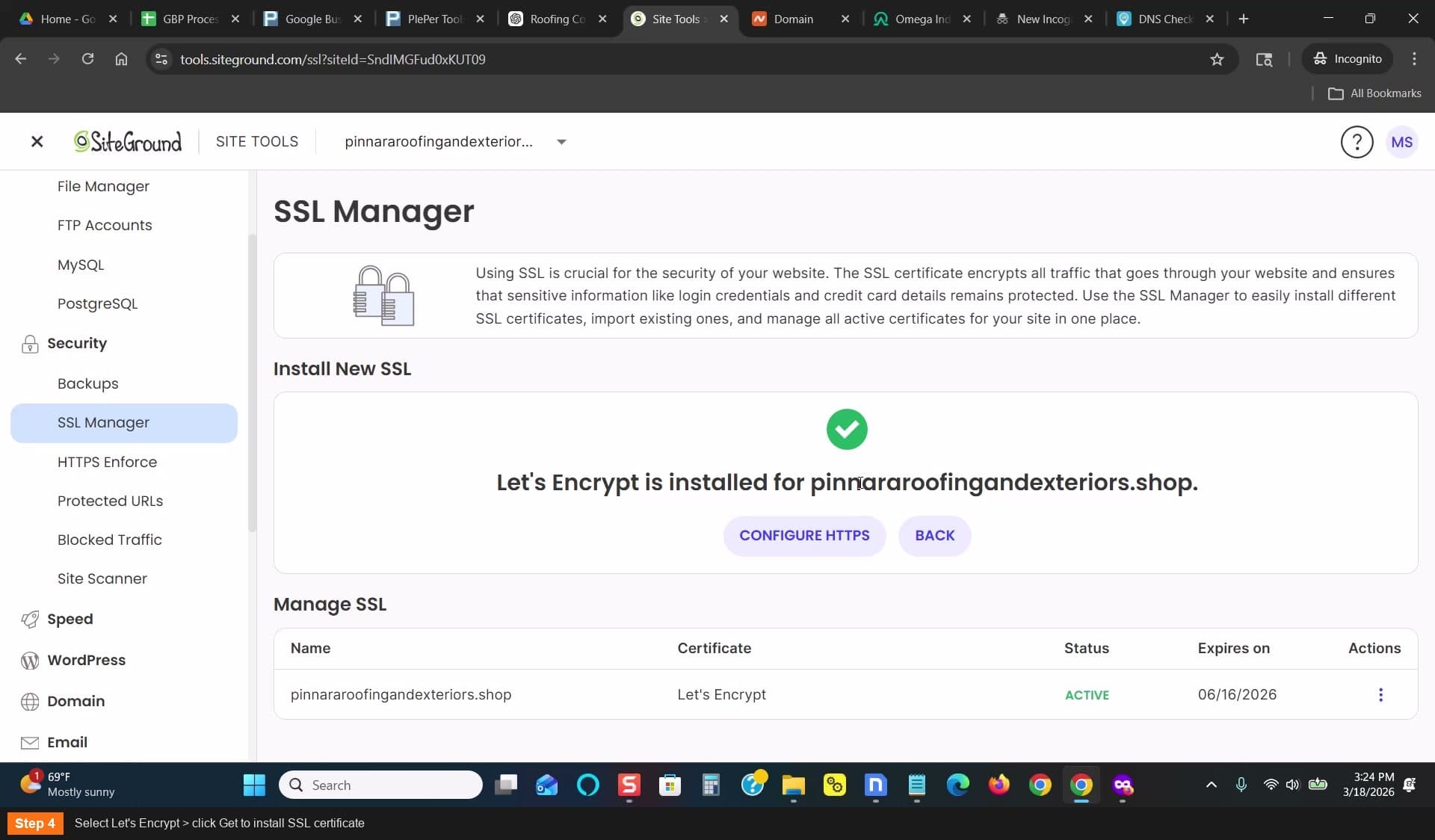Expand the Security section in the sidebar
Viewport: 1435px width, 840px height.
pyautogui.click(x=76, y=343)
